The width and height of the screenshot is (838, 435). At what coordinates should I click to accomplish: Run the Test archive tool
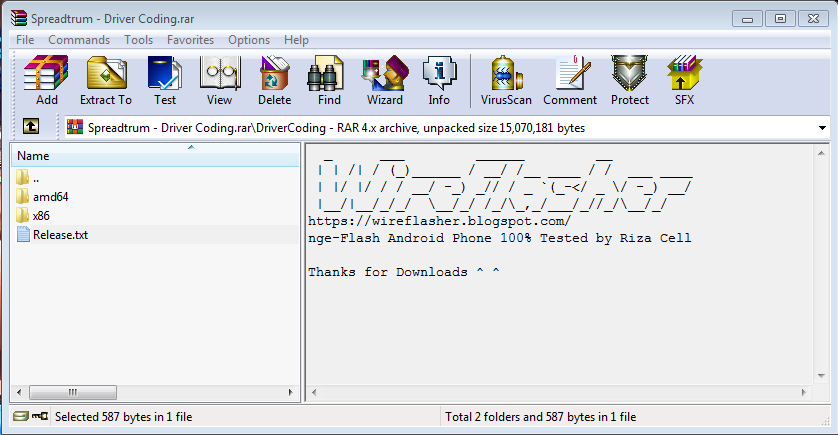pos(165,80)
